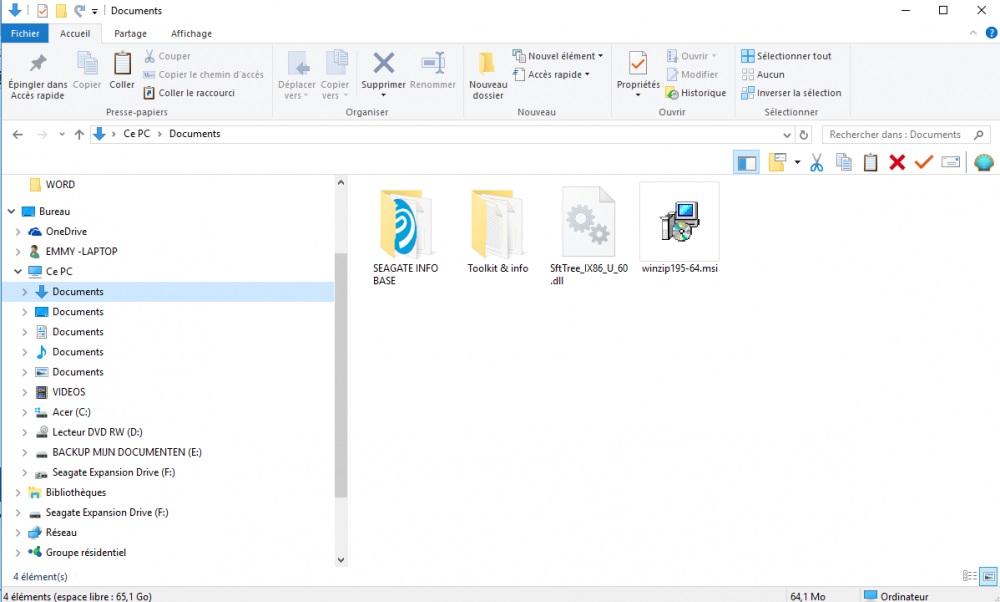Switch to the Partage ribbon tab
This screenshot has height=602, width=1000.
[x=130, y=33]
